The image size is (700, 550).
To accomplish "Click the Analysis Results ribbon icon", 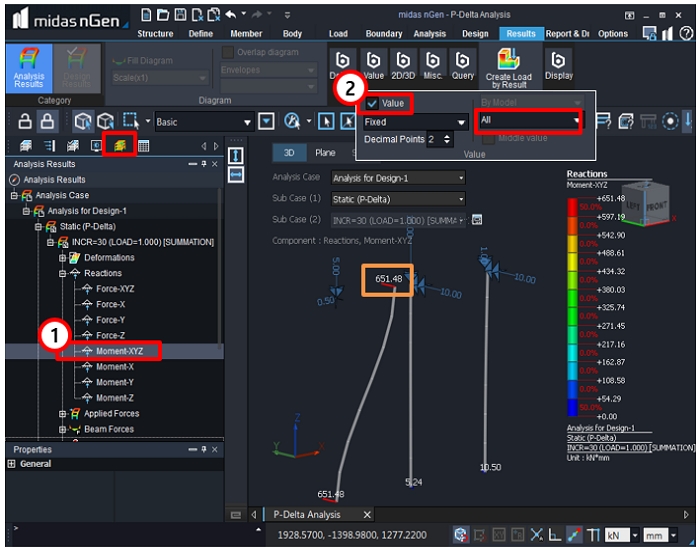I will [x=29, y=67].
